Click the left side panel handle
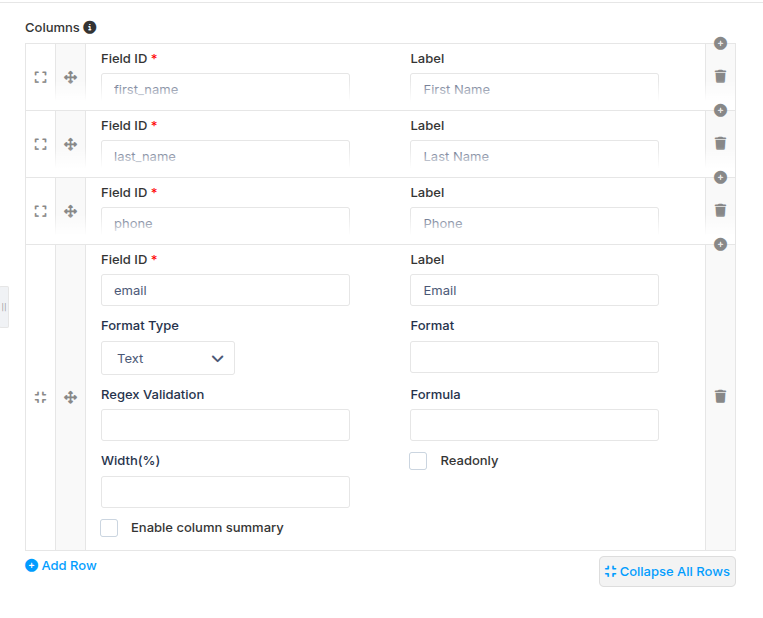The height and width of the screenshot is (618, 763). click(4, 307)
